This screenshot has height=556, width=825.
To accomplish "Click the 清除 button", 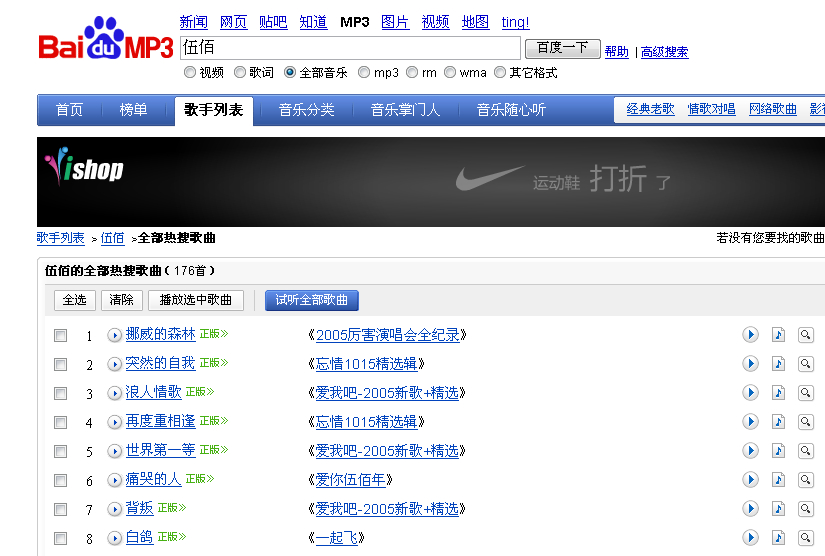I will pos(122,300).
